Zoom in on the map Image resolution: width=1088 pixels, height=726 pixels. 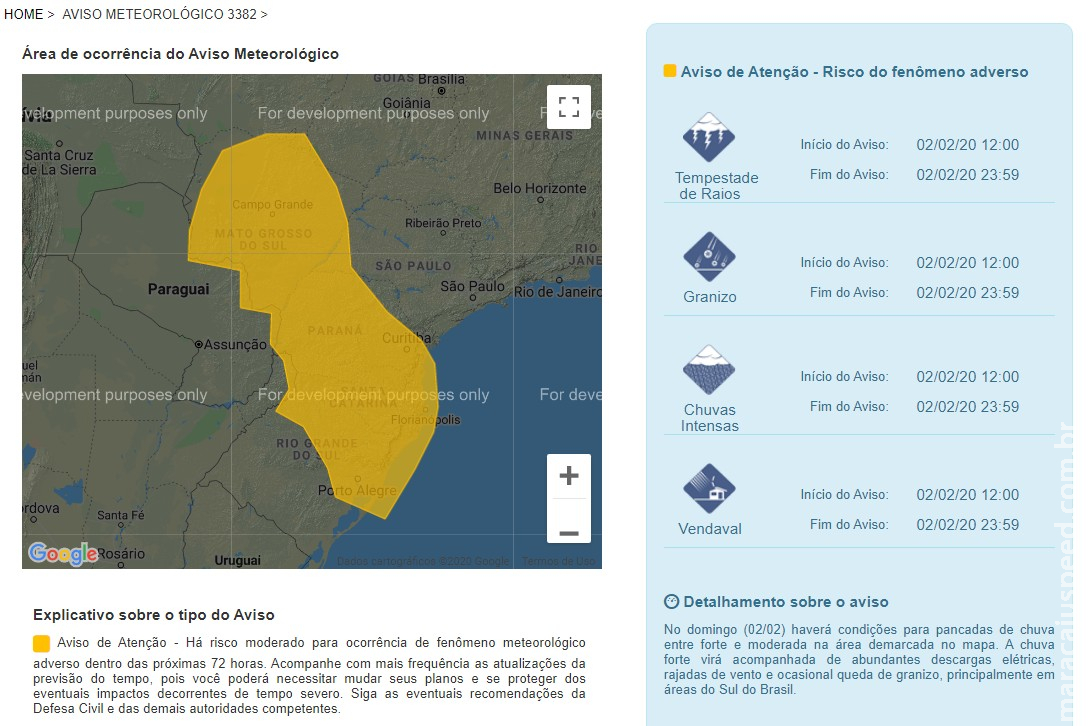click(568, 475)
